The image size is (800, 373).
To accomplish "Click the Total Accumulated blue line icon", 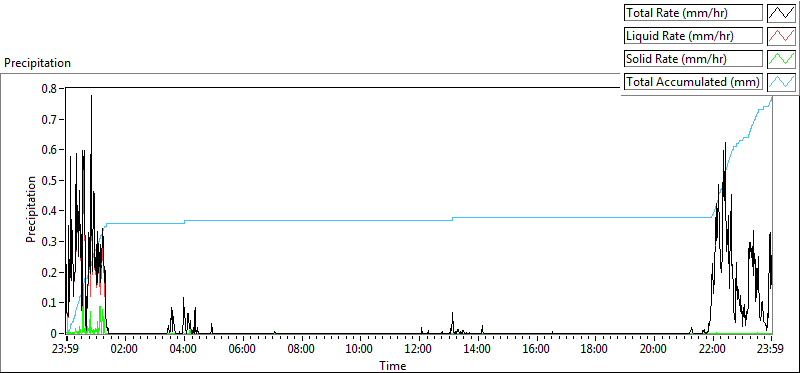I will click(782, 82).
